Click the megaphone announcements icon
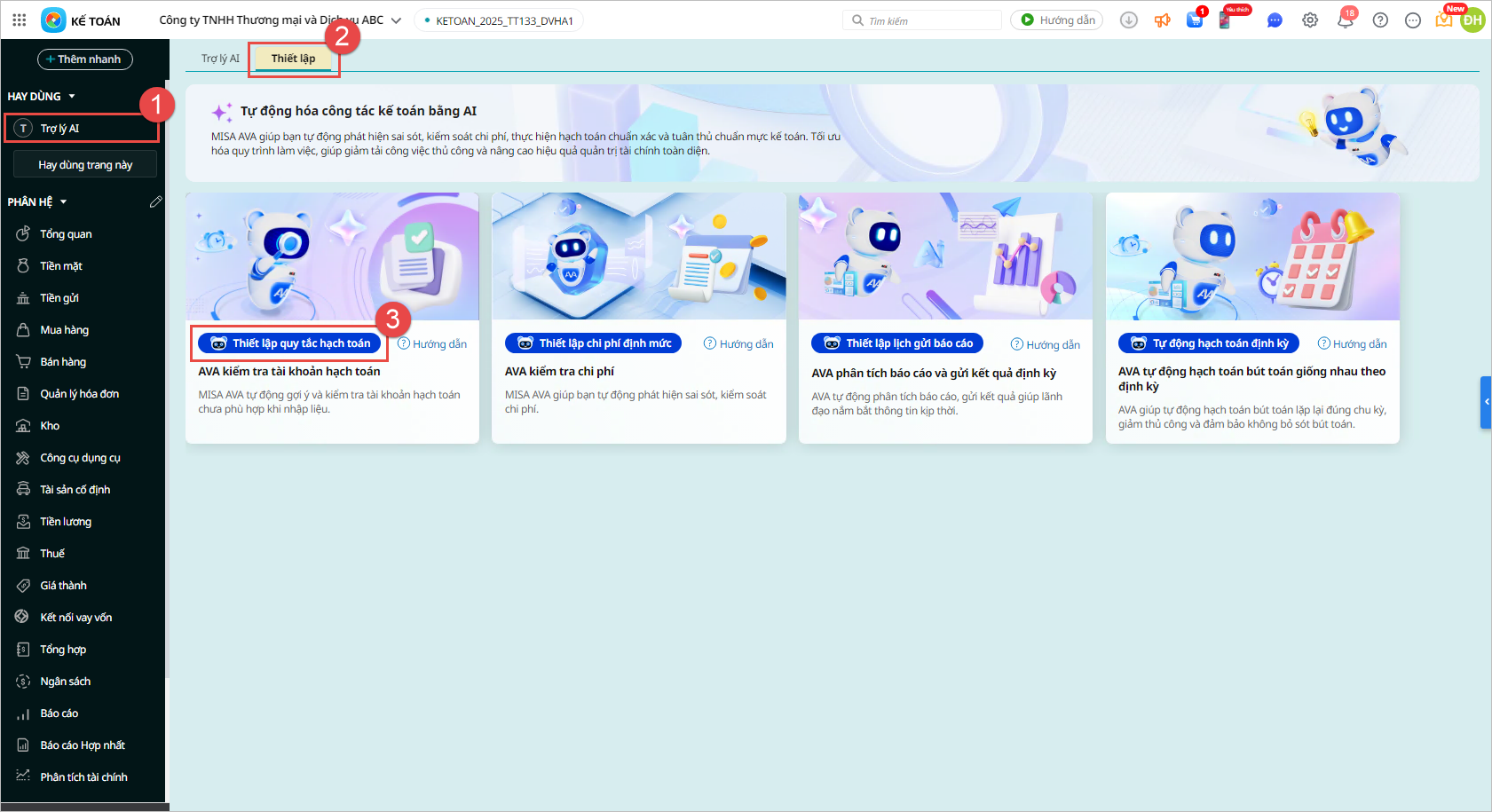Viewport: 1492px width, 812px height. [x=1162, y=20]
